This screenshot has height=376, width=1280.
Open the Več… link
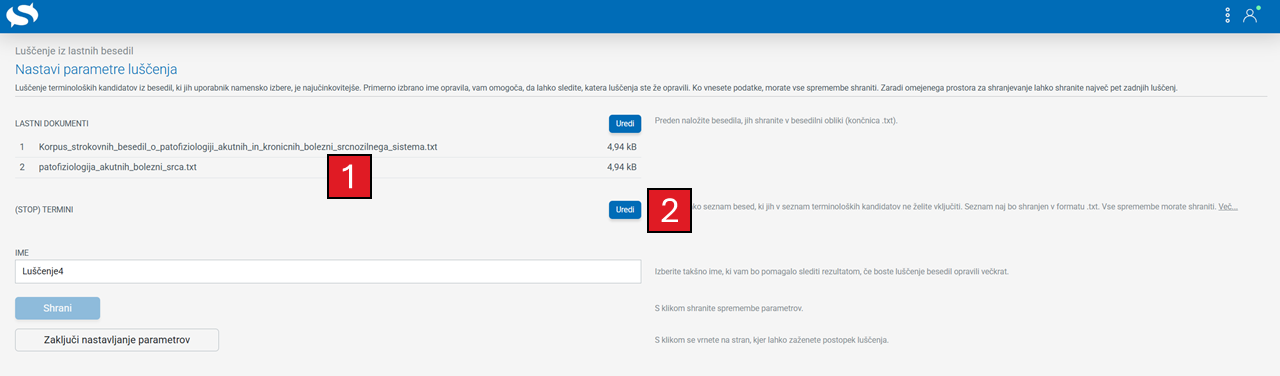click(1228, 207)
